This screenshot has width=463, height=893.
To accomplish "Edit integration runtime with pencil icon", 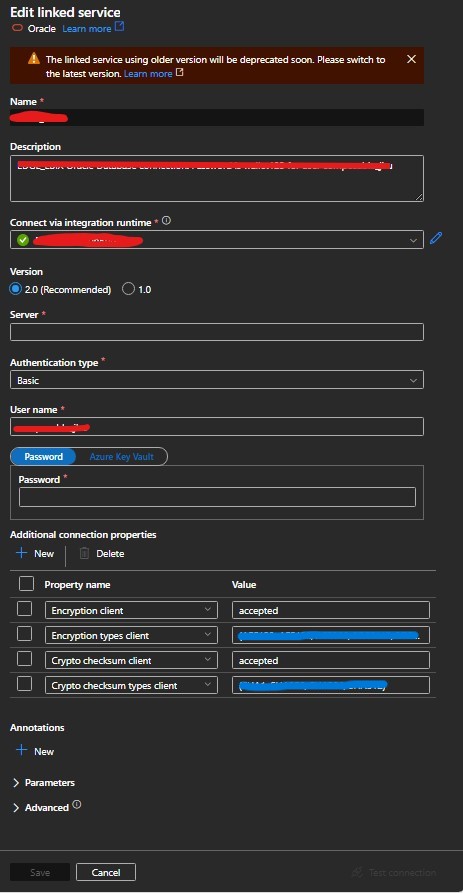I will (x=436, y=239).
